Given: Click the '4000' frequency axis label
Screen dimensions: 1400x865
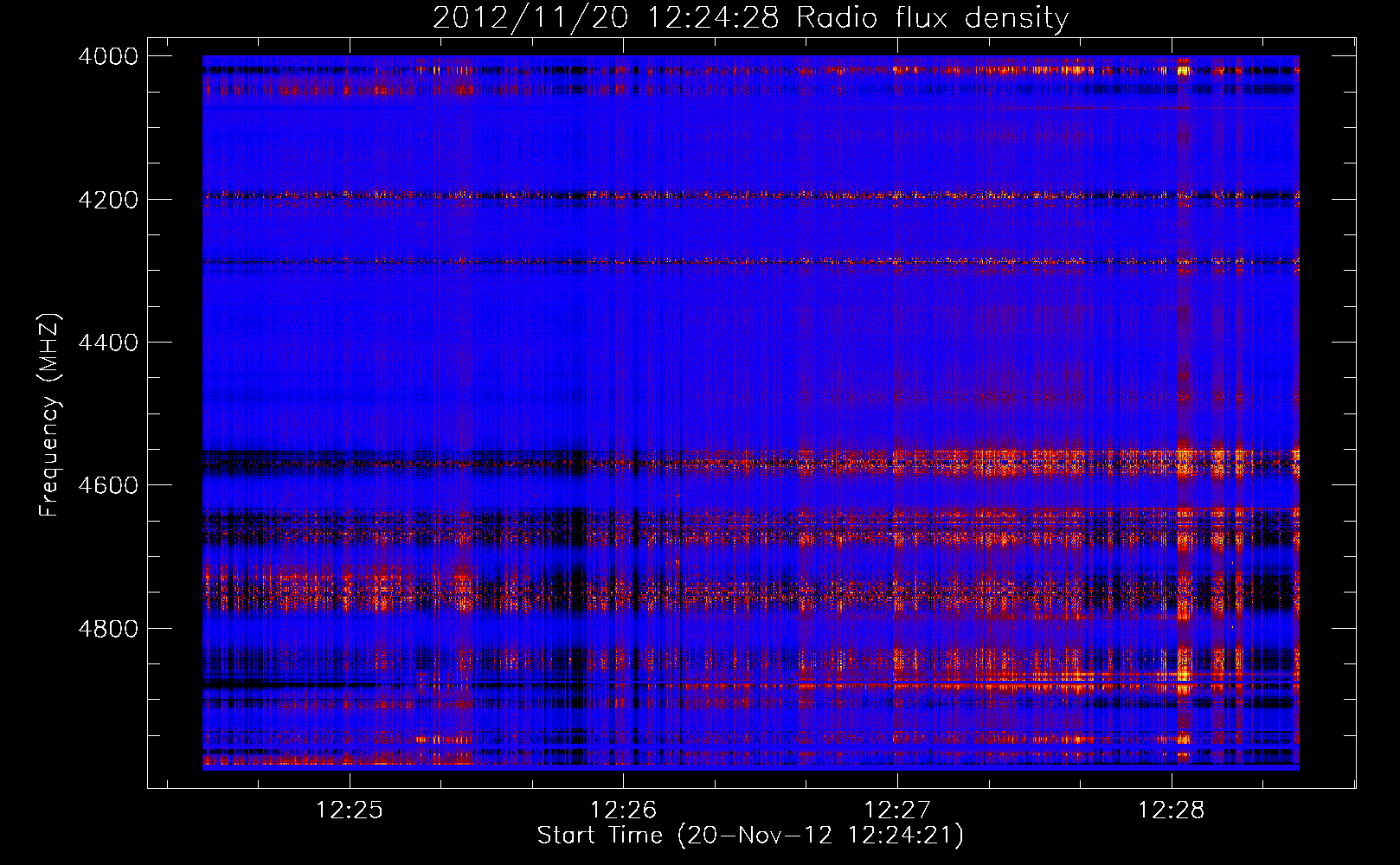Looking at the screenshot, I should click(108, 56).
